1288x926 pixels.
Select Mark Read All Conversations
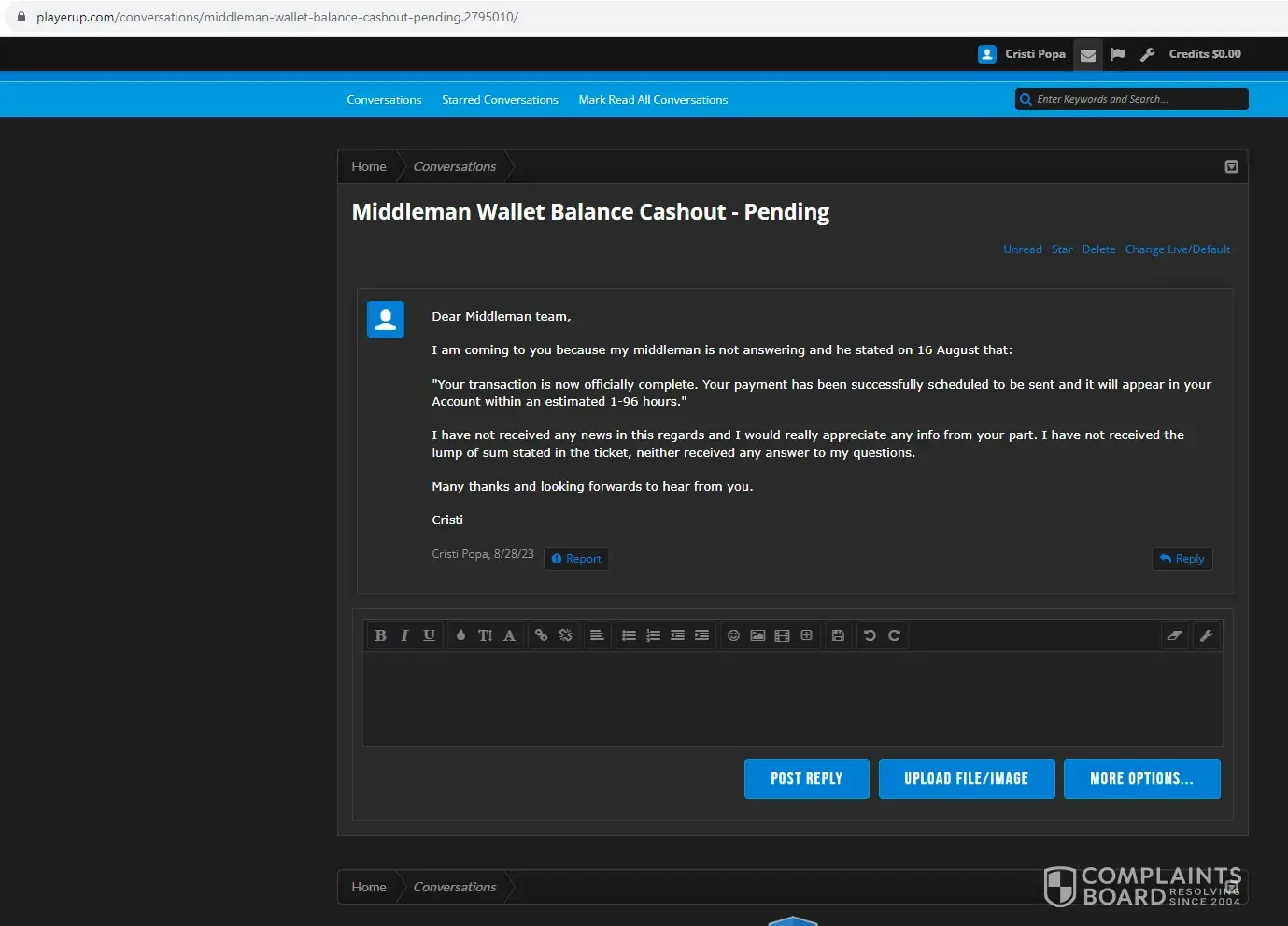(x=653, y=100)
